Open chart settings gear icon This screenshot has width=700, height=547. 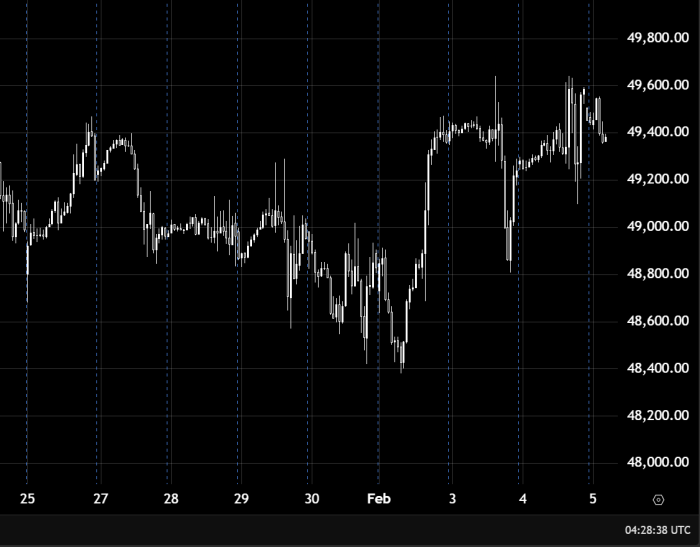point(658,499)
